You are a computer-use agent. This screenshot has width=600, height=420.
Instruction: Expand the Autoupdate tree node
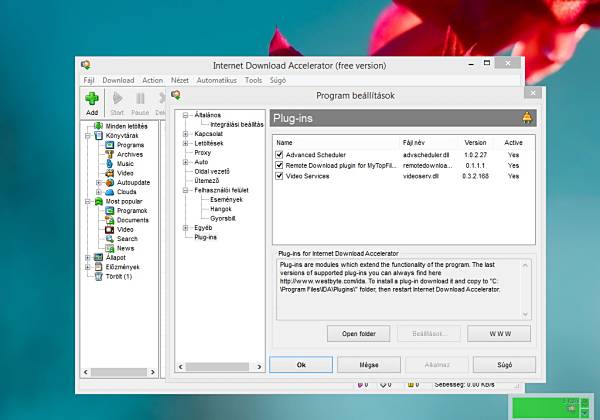(99, 182)
